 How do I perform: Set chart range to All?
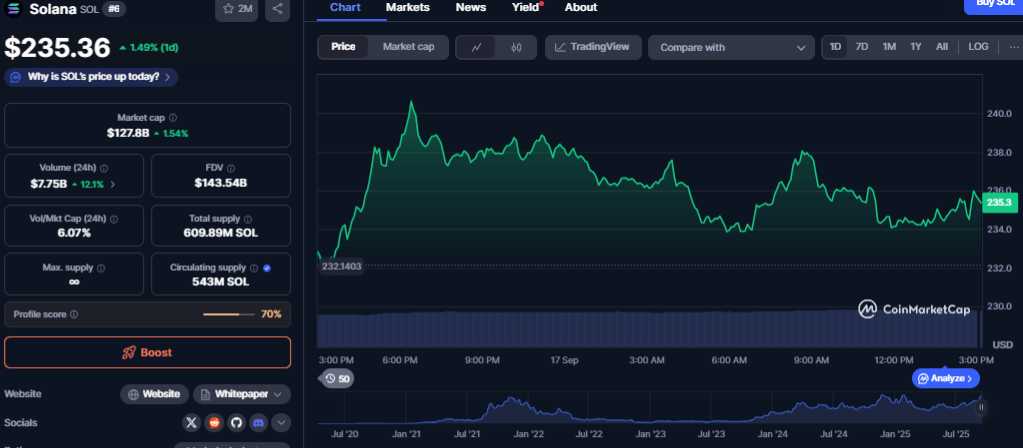pos(941,47)
